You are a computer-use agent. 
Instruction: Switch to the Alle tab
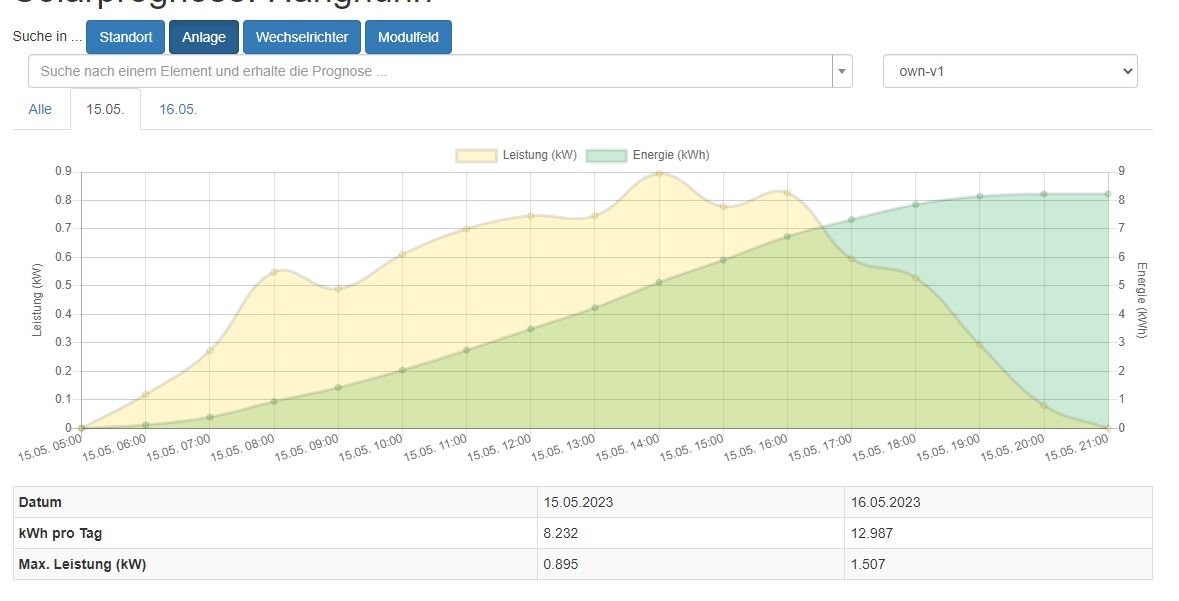(x=40, y=109)
